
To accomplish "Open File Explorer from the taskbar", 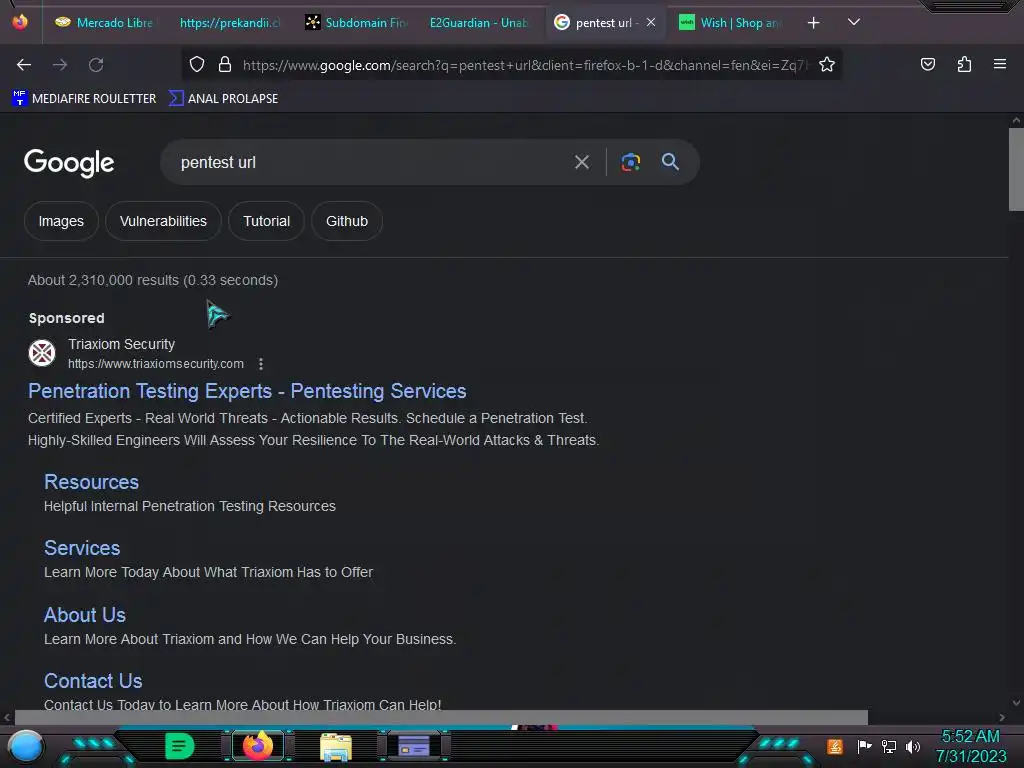I will [336, 747].
